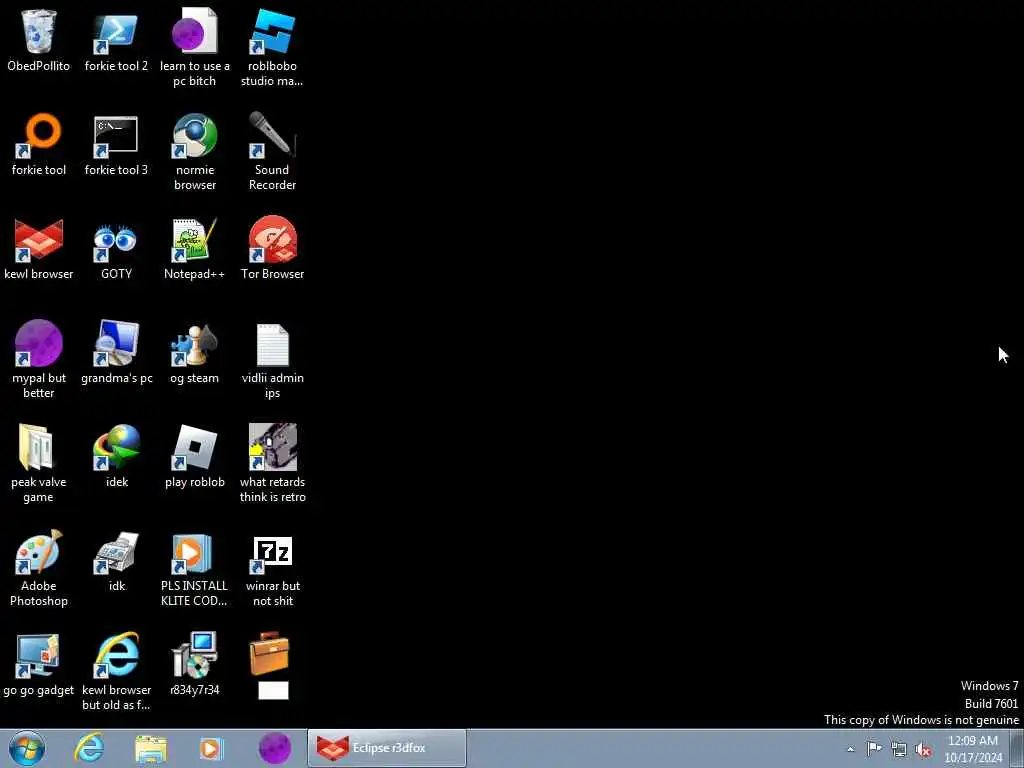Launch the media player taskbar icon
The image size is (1024, 768).
point(211,749)
